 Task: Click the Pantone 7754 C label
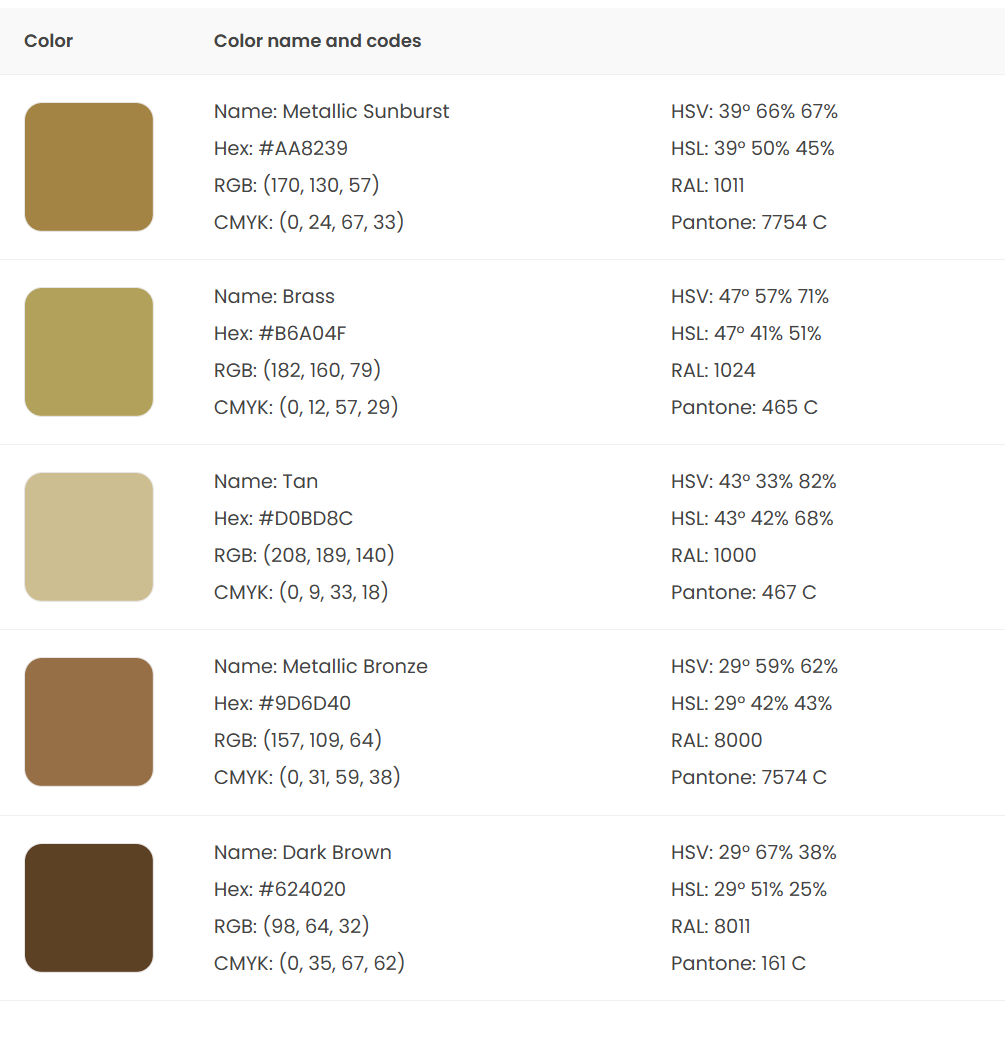(x=749, y=222)
